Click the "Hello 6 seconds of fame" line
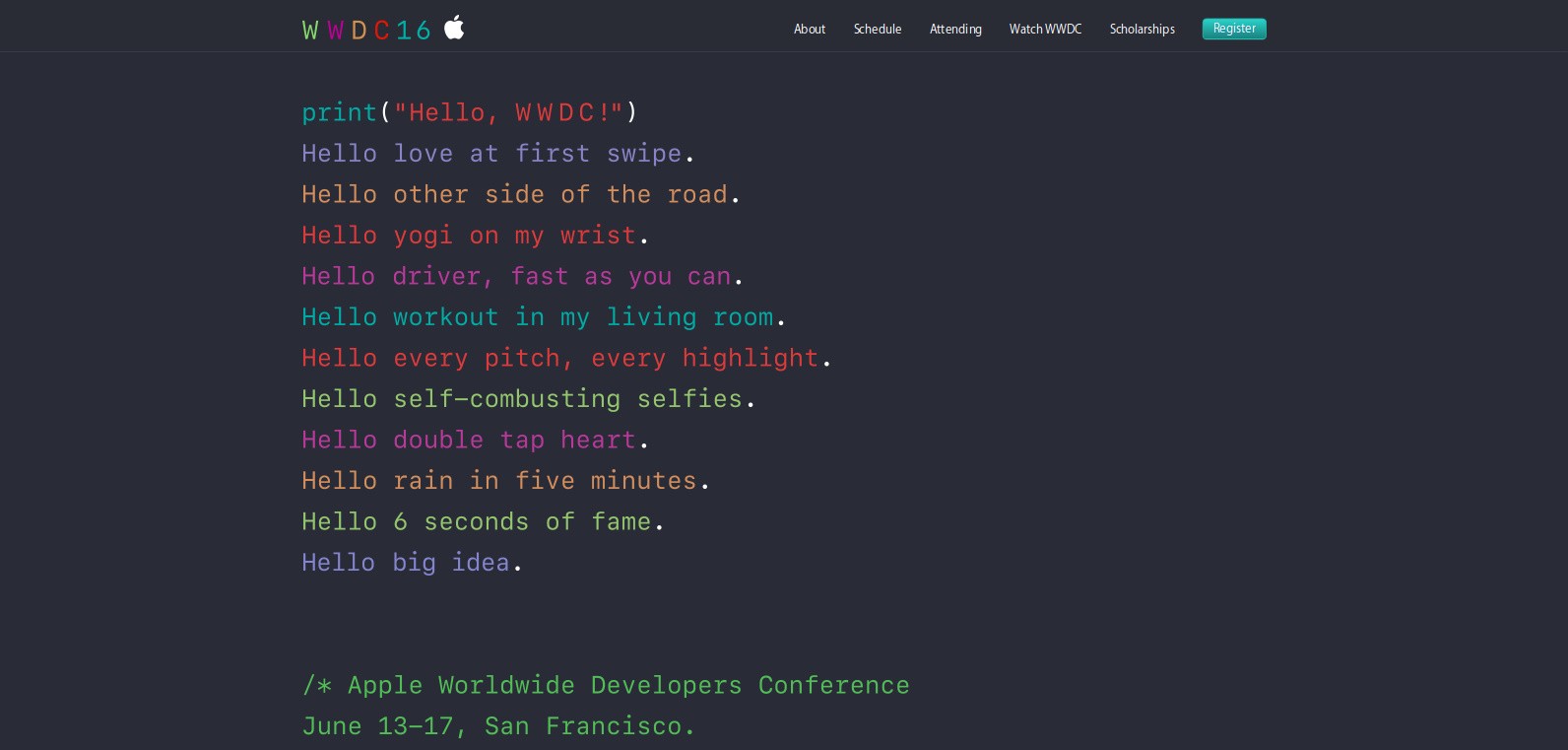The width and height of the screenshot is (1568, 750). tap(483, 522)
